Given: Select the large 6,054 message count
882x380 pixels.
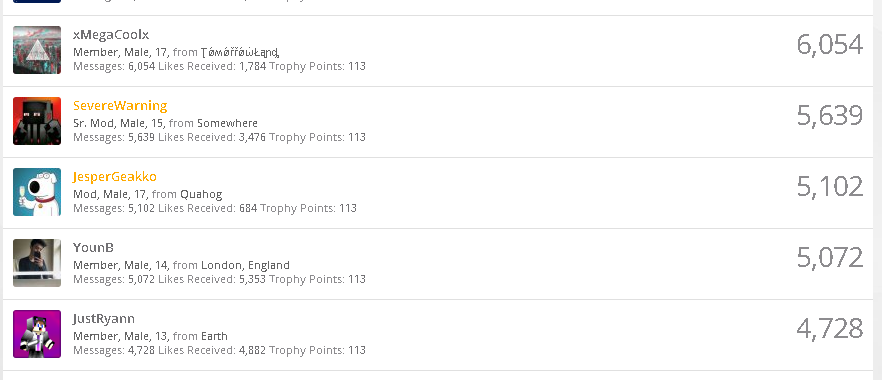Looking at the screenshot, I should coord(830,45).
